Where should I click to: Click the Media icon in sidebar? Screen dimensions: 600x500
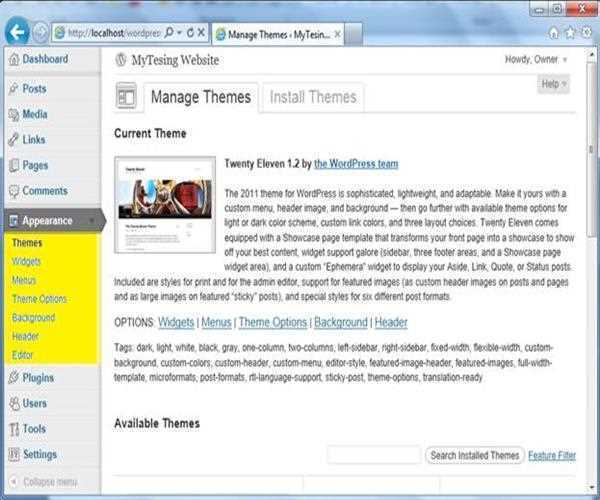click(x=13, y=115)
